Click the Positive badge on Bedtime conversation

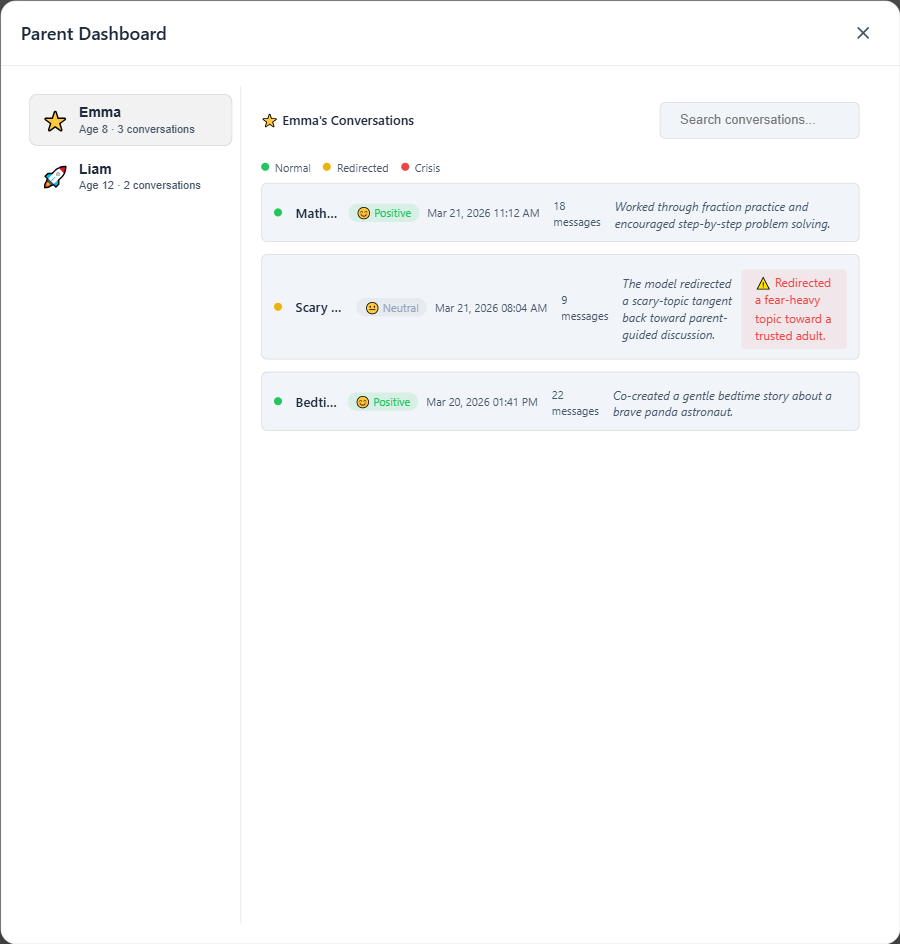(x=383, y=402)
